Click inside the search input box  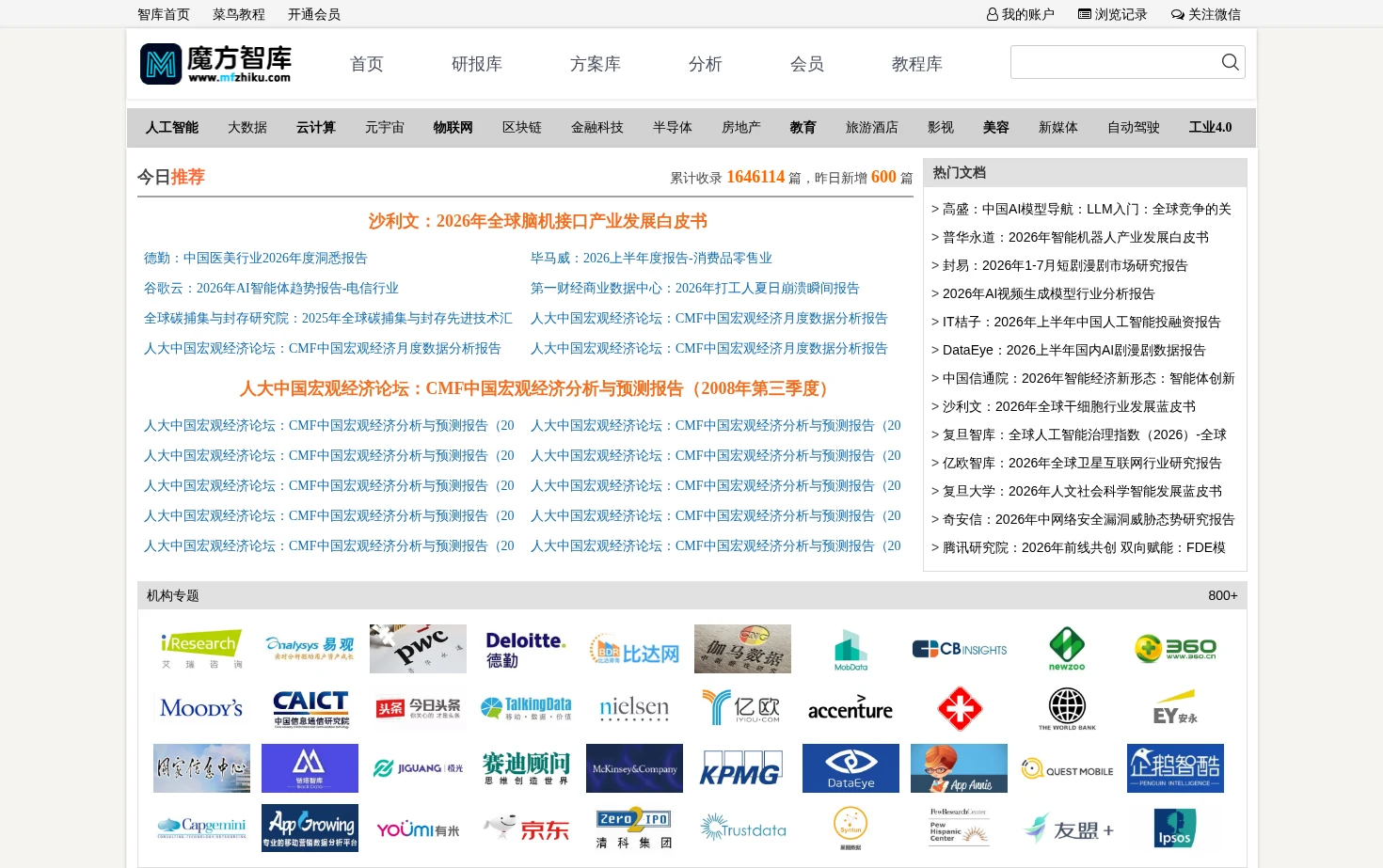coord(1114,62)
